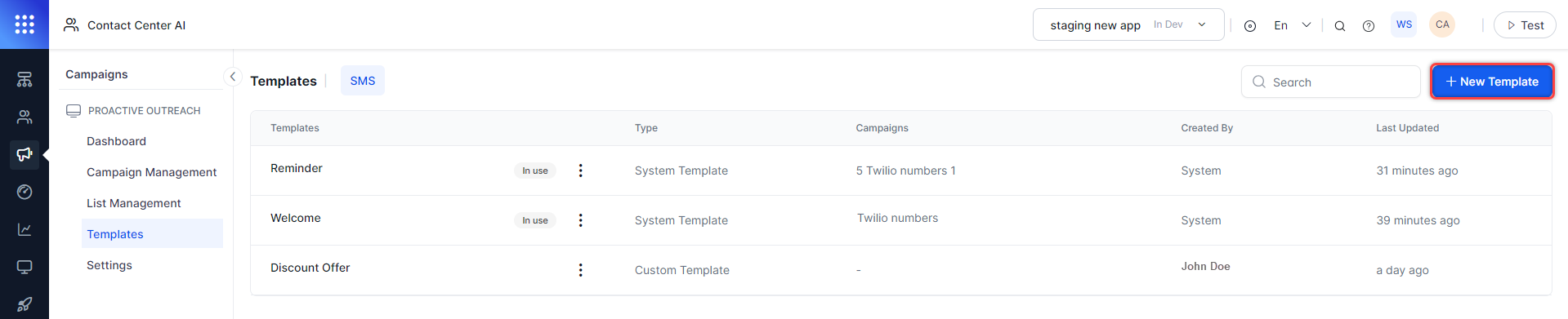Click 'John Doe' in Created By column
The image size is (1568, 319).
(1205, 266)
